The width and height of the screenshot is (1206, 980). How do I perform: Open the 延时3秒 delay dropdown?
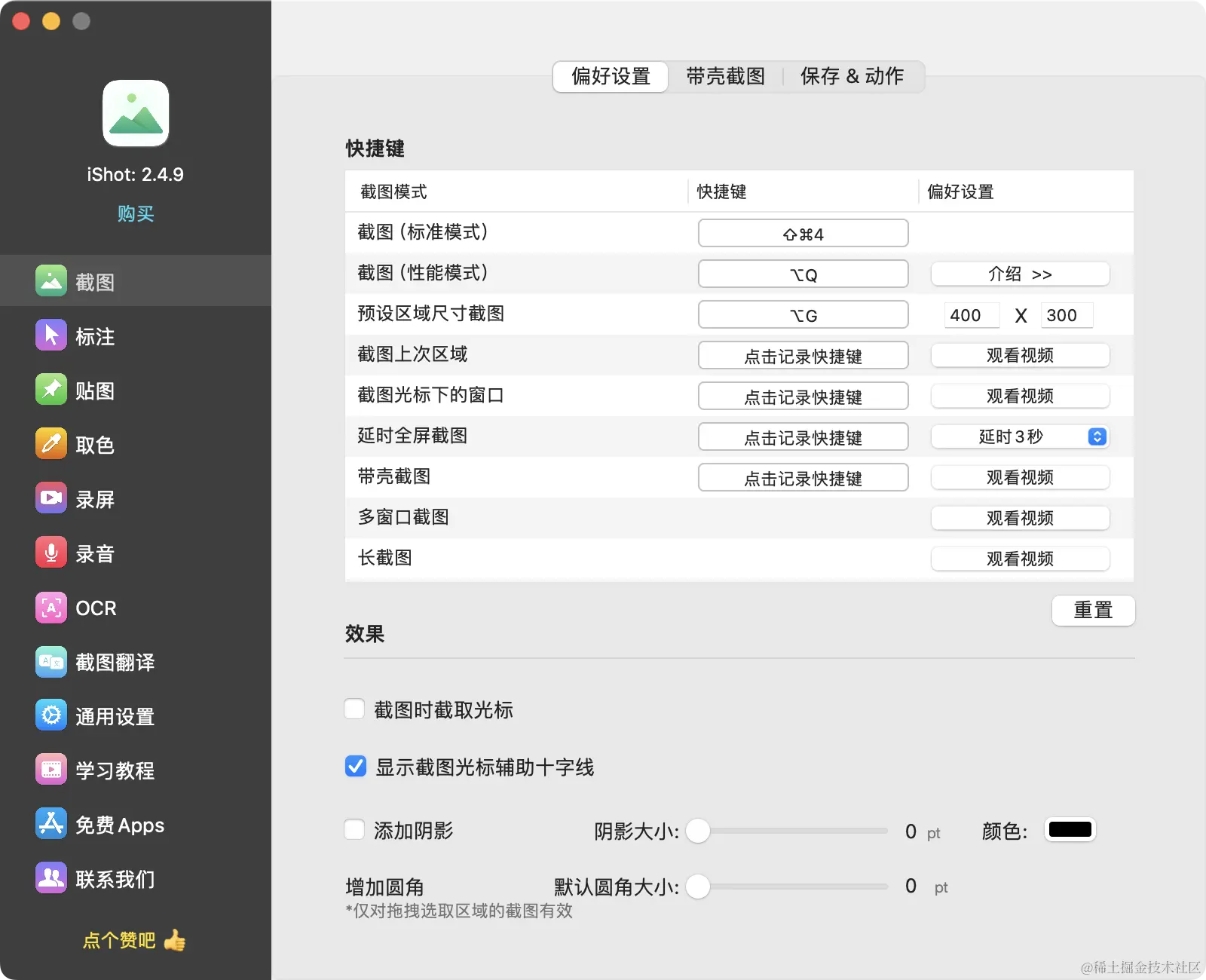[1021, 436]
